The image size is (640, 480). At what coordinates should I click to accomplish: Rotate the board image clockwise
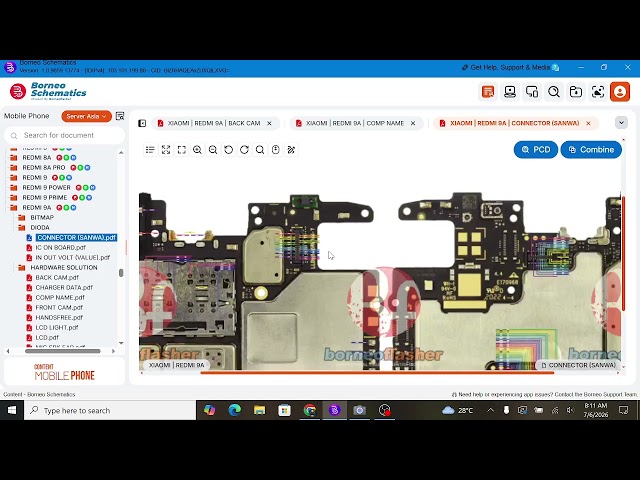tap(244, 150)
